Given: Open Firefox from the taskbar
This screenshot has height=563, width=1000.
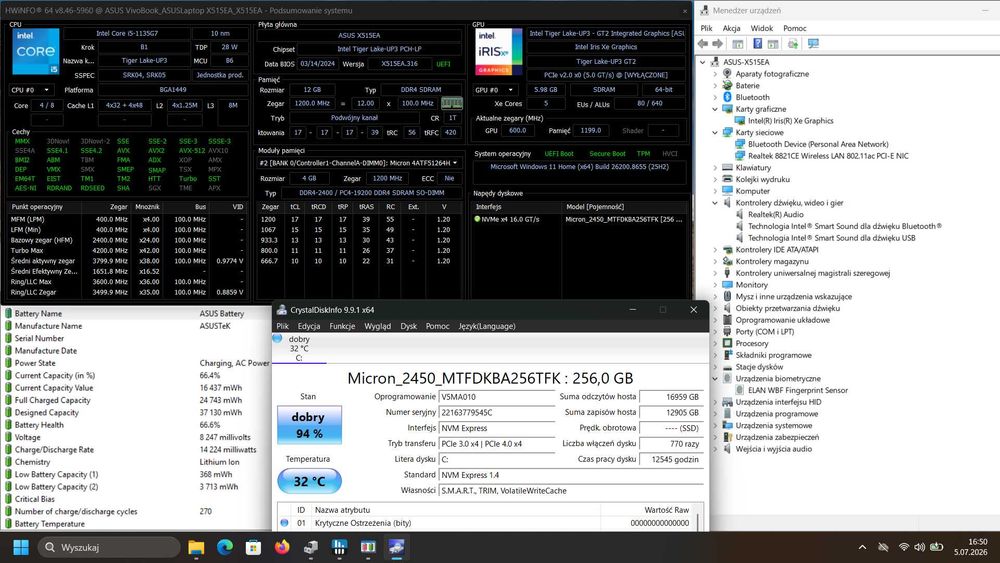Looking at the screenshot, I should click(x=282, y=547).
